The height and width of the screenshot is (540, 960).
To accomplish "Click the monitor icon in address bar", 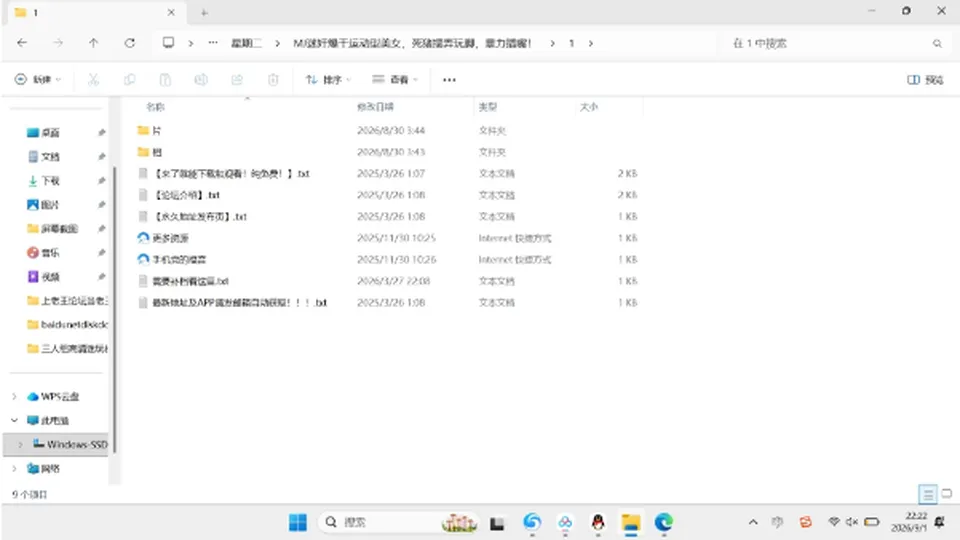I will click(x=168, y=43).
